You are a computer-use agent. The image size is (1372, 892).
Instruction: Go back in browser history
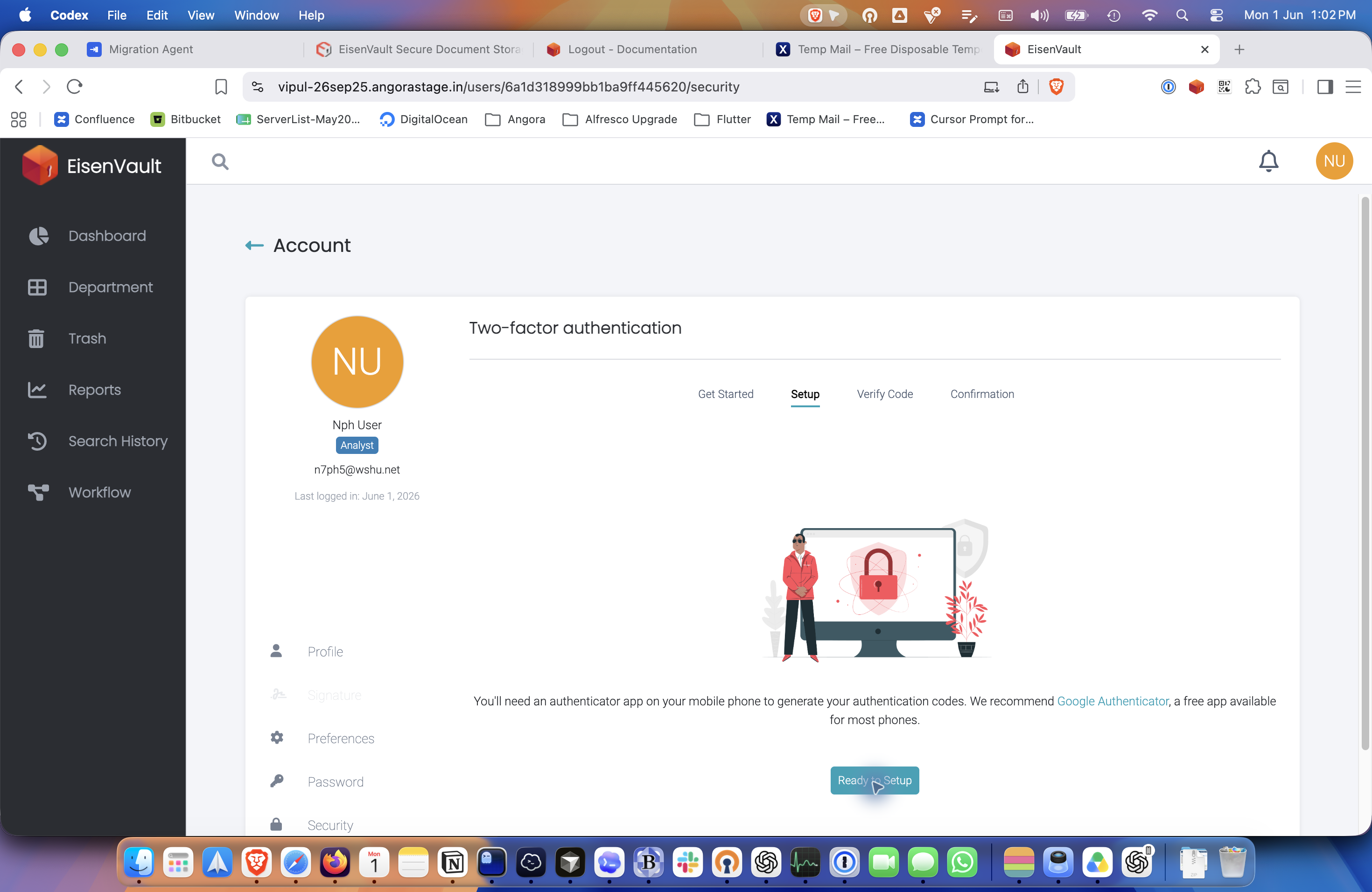(19, 86)
